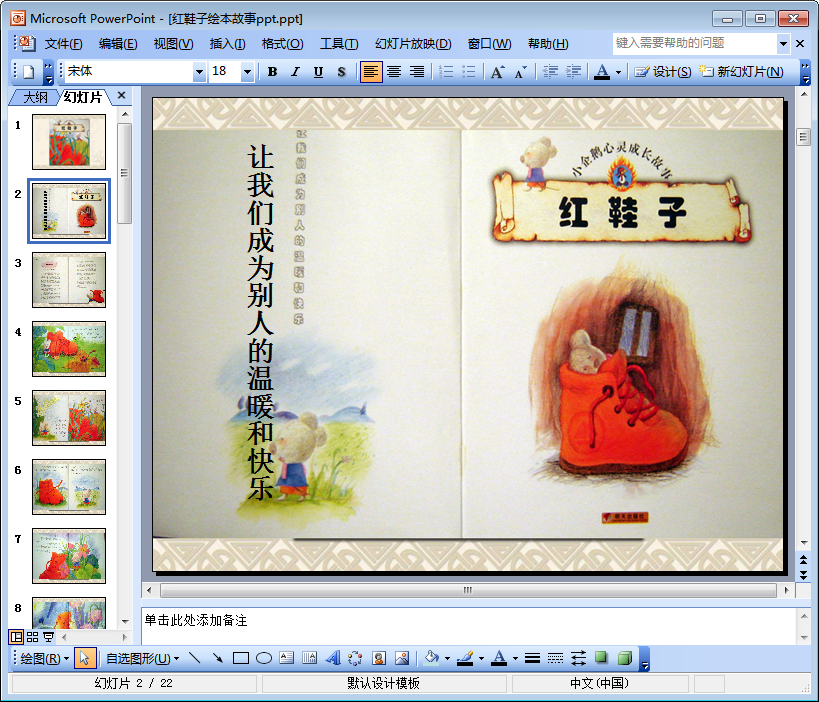Open the Line Style options
The image size is (819, 702).
click(532, 658)
